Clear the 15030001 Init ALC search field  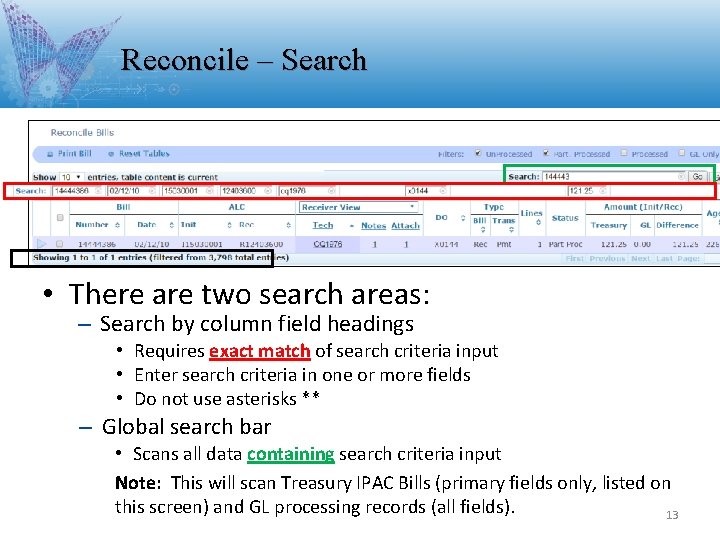point(210,191)
